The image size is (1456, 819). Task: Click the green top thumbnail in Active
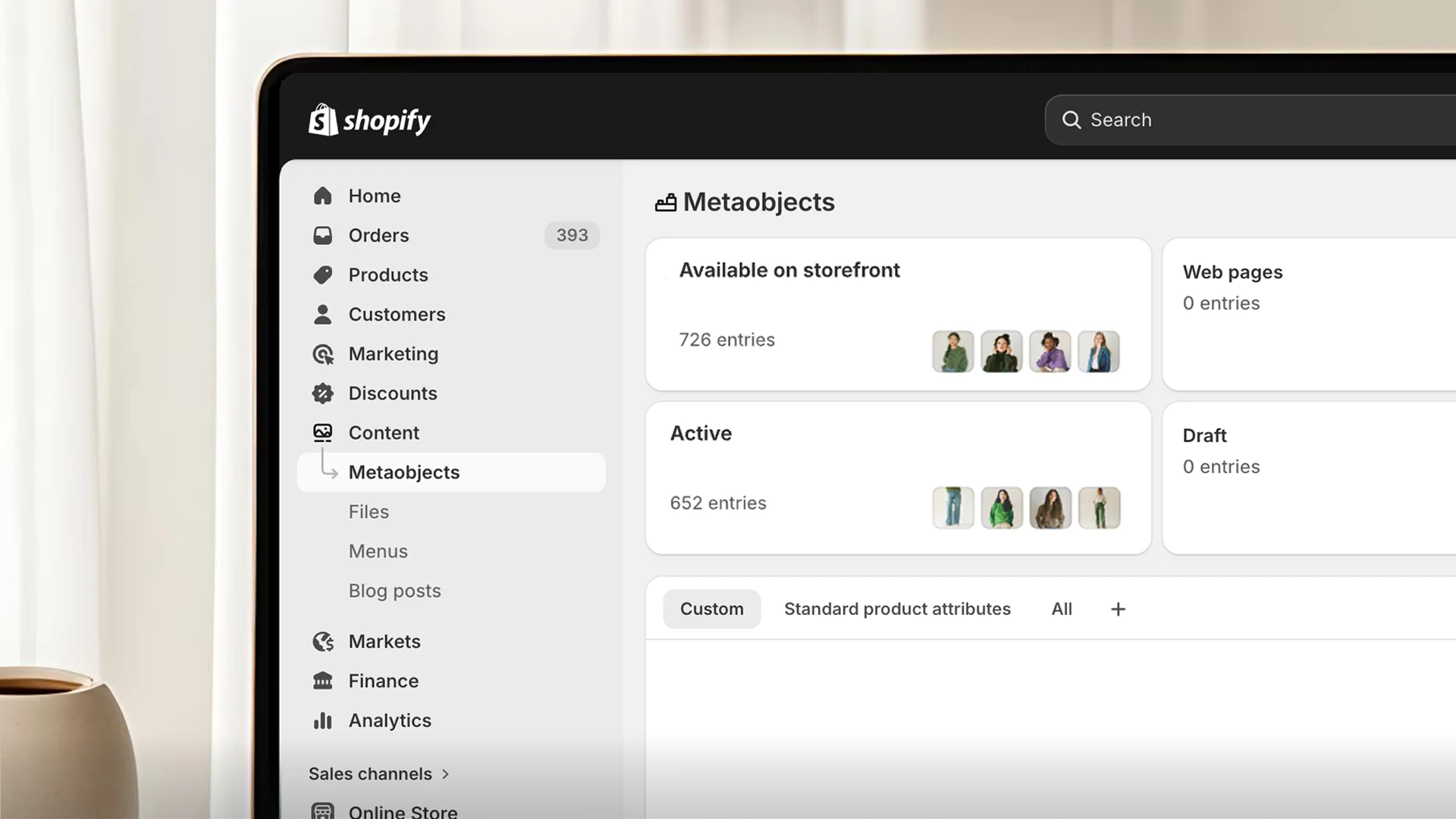coord(1002,508)
